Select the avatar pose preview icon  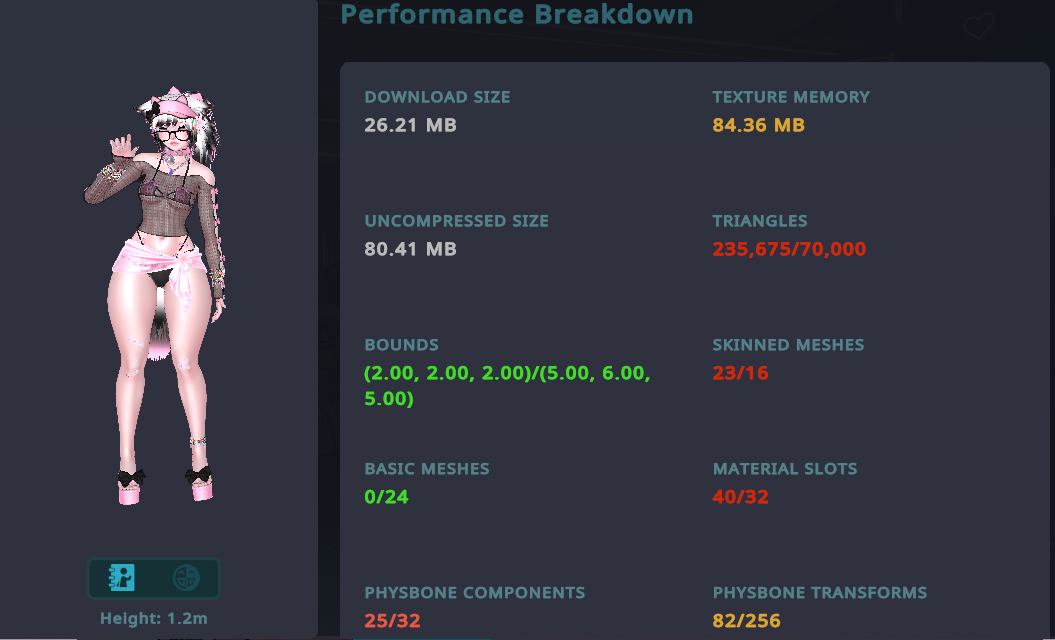pyautogui.click(x=122, y=577)
